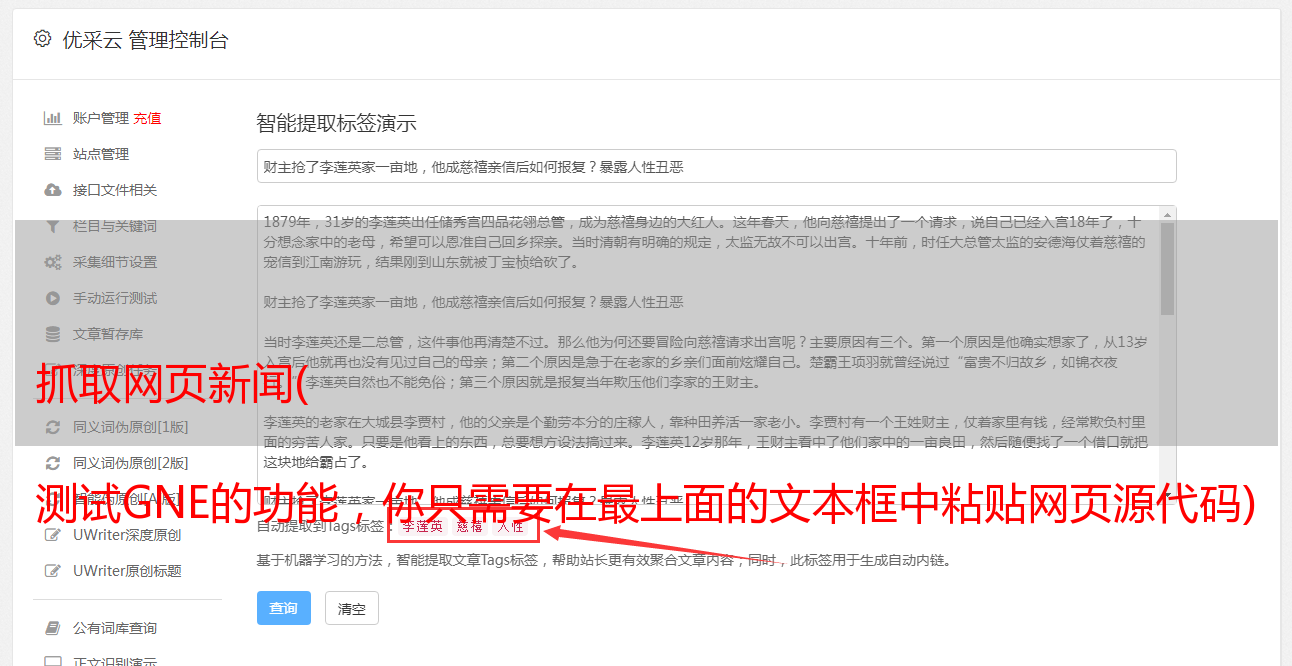Viewport: 1292px width, 666px height.
Task: Select the 李莲英 tag
Action: (x=422, y=526)
